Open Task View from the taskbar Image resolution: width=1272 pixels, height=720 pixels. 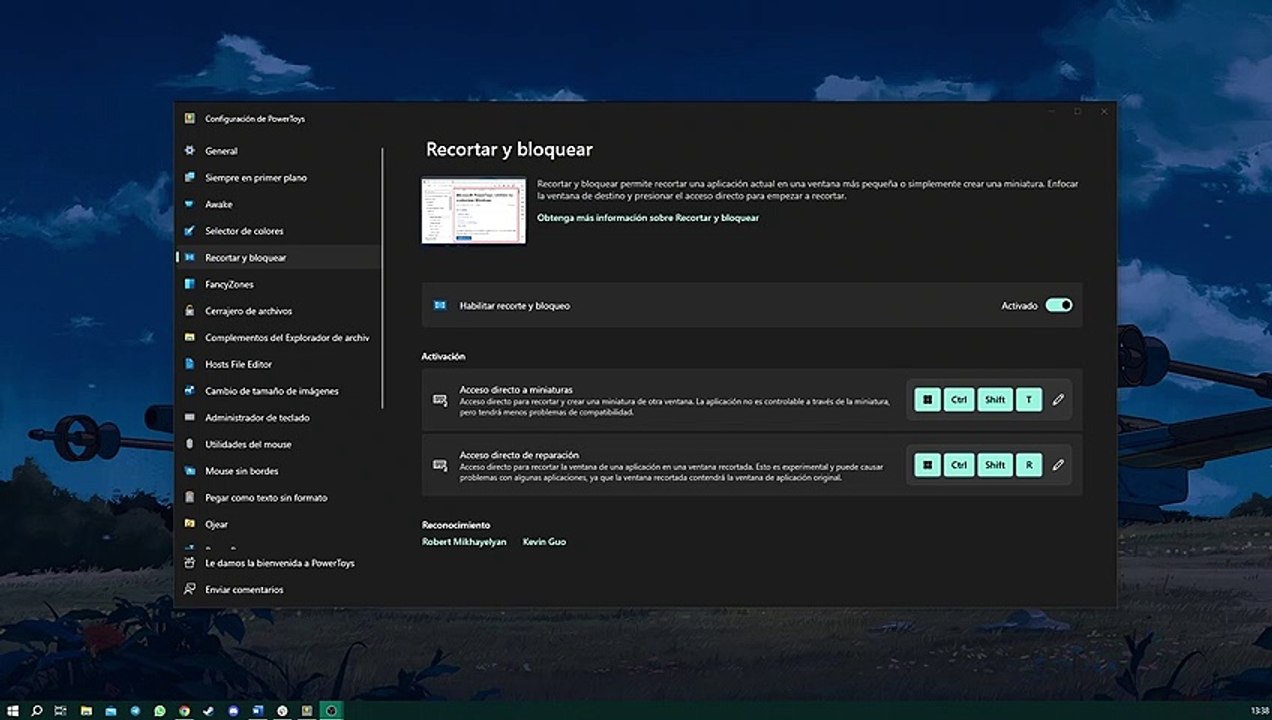tap(61, 711)
